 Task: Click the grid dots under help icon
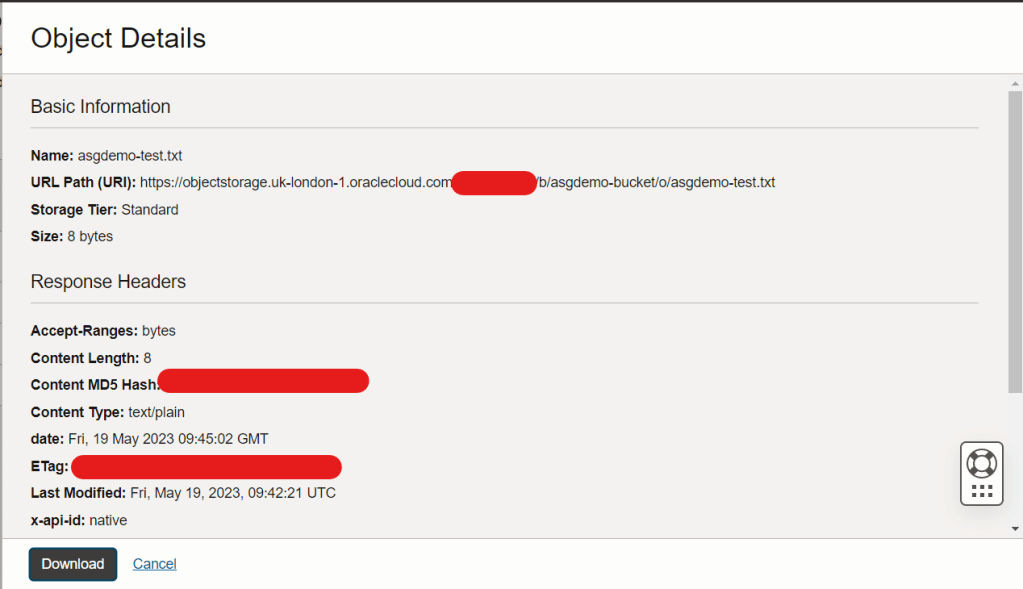point(982,491)
